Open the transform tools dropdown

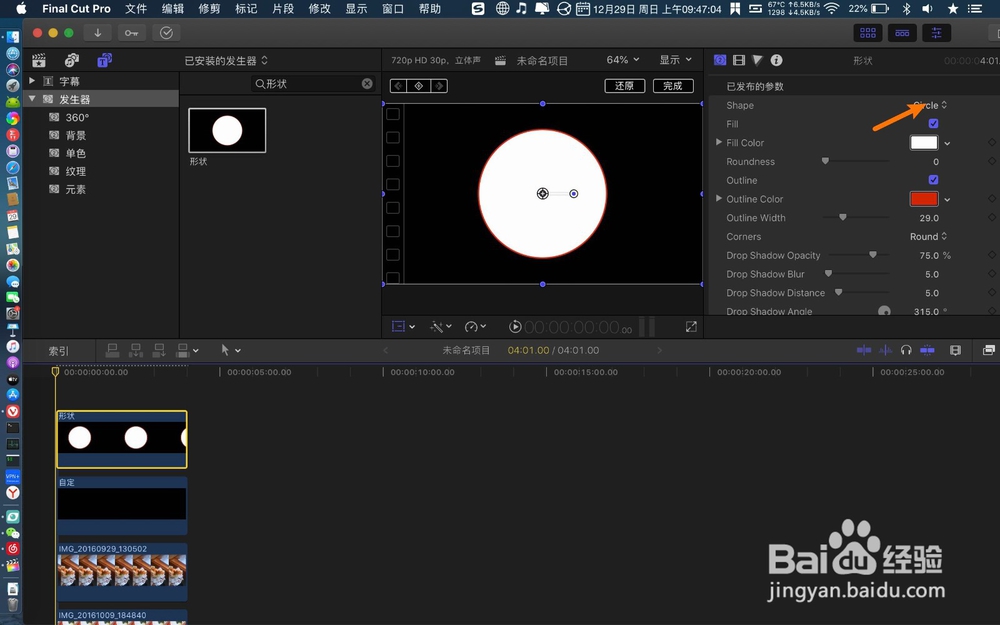[x=403, y=327]
